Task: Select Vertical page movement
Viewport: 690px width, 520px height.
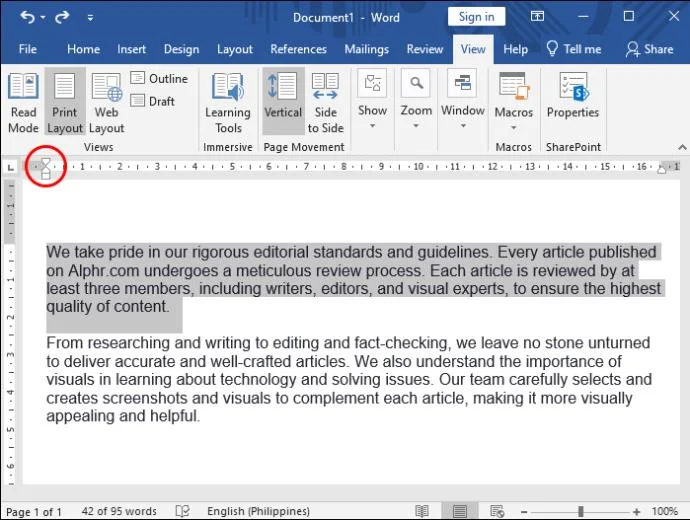Action: pos(283,101)
